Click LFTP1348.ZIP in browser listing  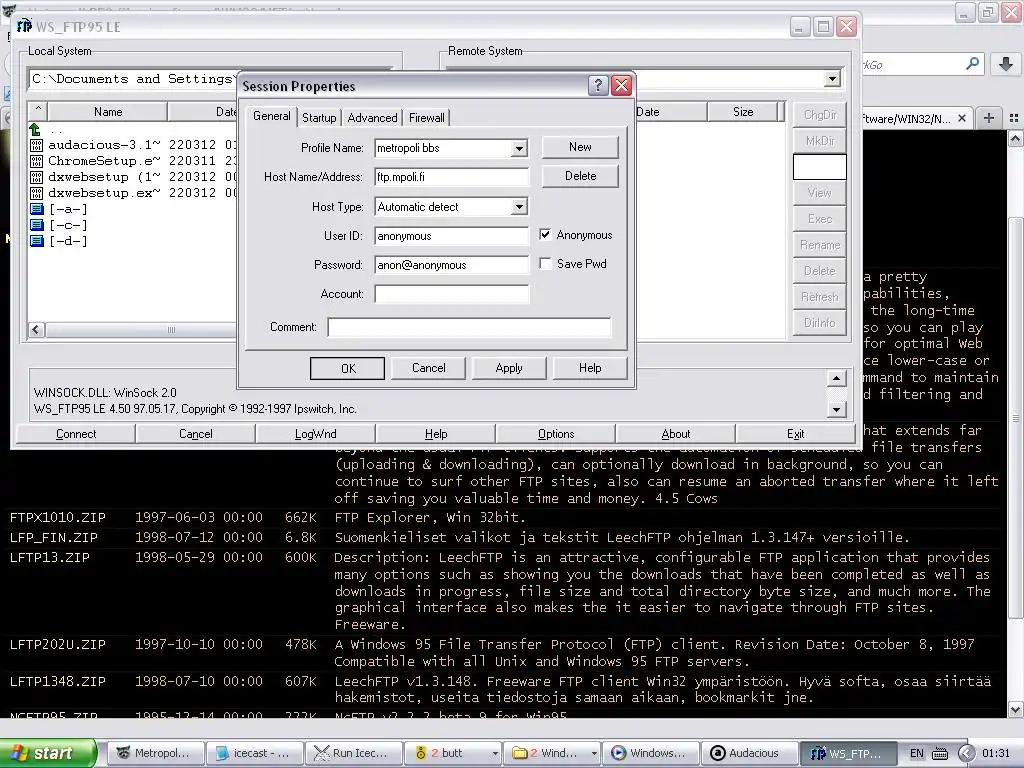click(x=57, y=681)
